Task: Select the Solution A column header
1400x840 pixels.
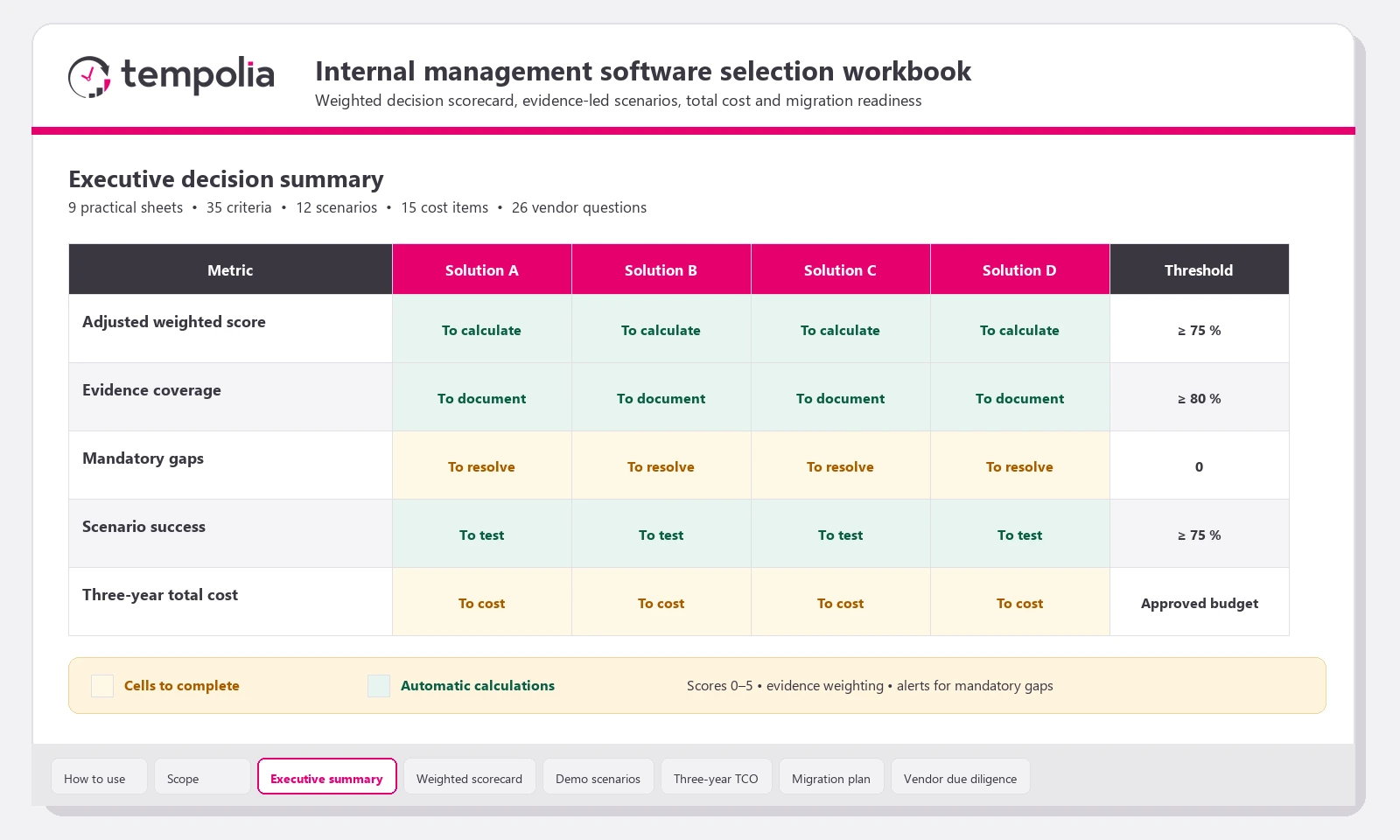Action: (x=482, y=269)
